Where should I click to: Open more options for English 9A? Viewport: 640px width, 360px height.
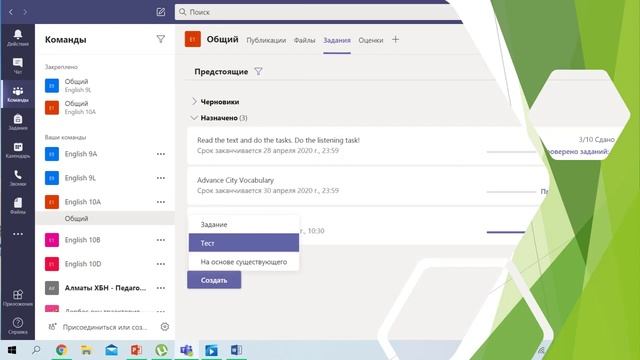(161, 154)
